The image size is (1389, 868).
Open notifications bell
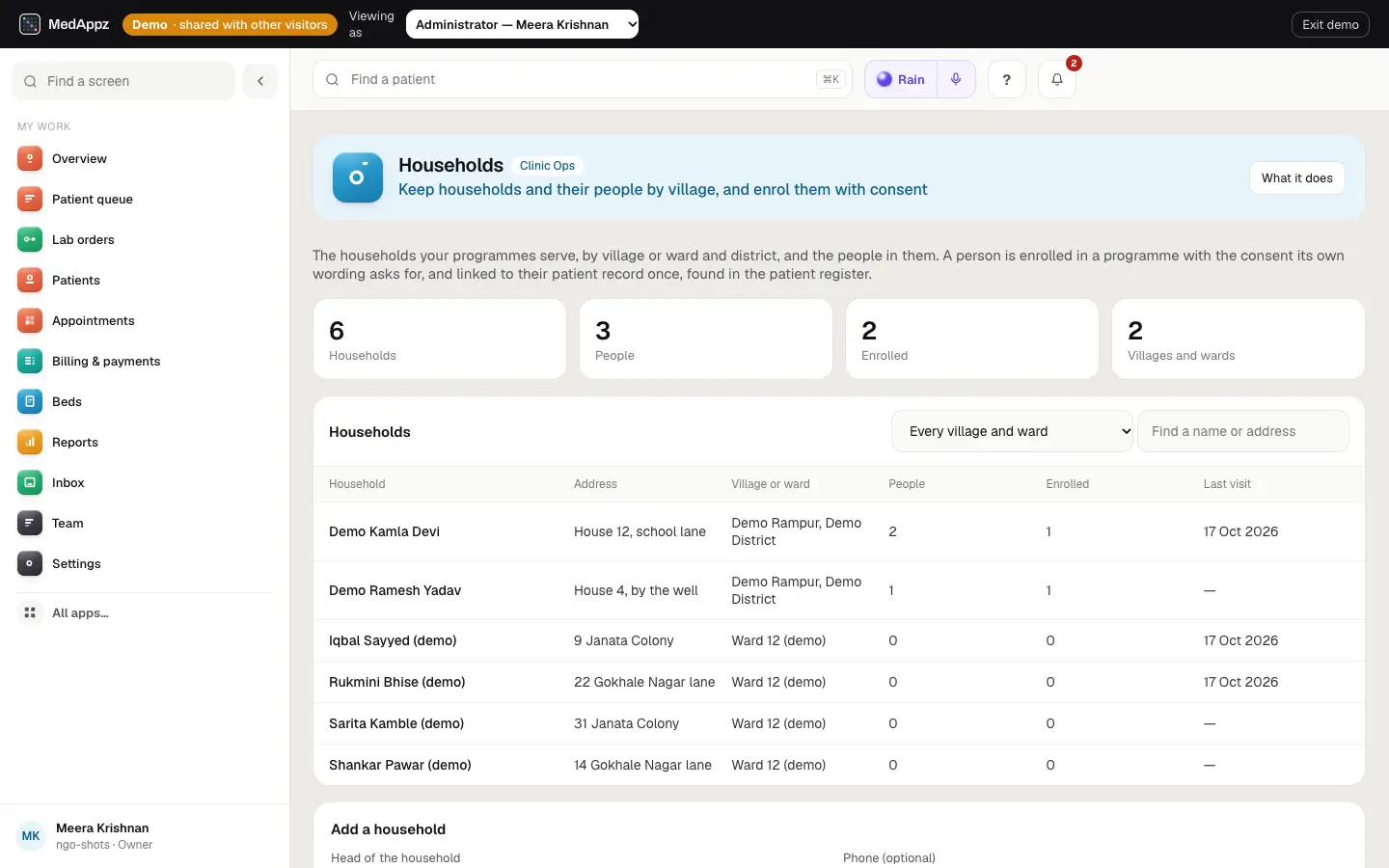pyautogui.click(x=1057, y=79)
